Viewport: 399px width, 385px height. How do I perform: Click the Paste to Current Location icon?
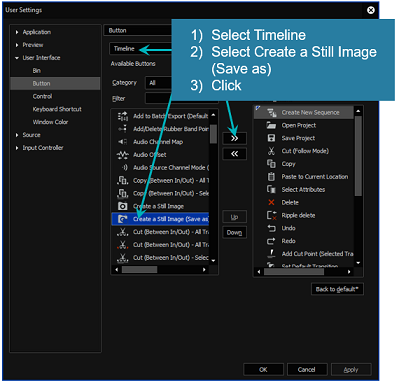[x=271, y=177]
